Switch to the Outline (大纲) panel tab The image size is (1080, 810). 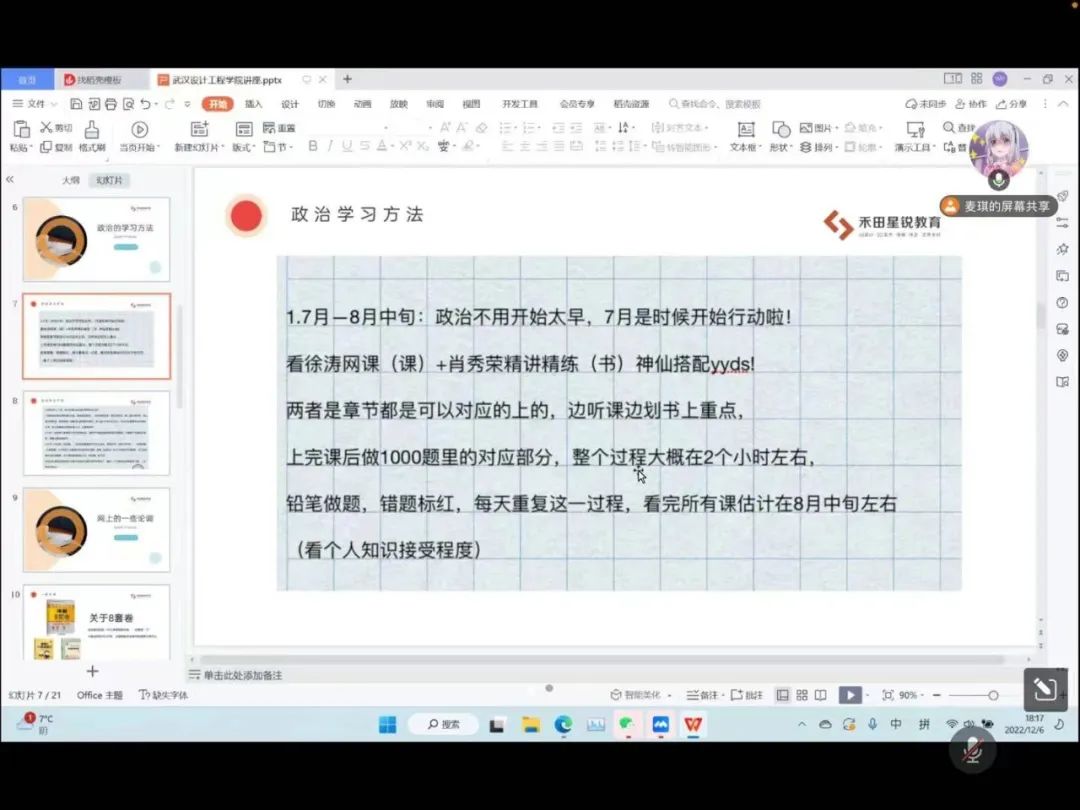[70, 181]
